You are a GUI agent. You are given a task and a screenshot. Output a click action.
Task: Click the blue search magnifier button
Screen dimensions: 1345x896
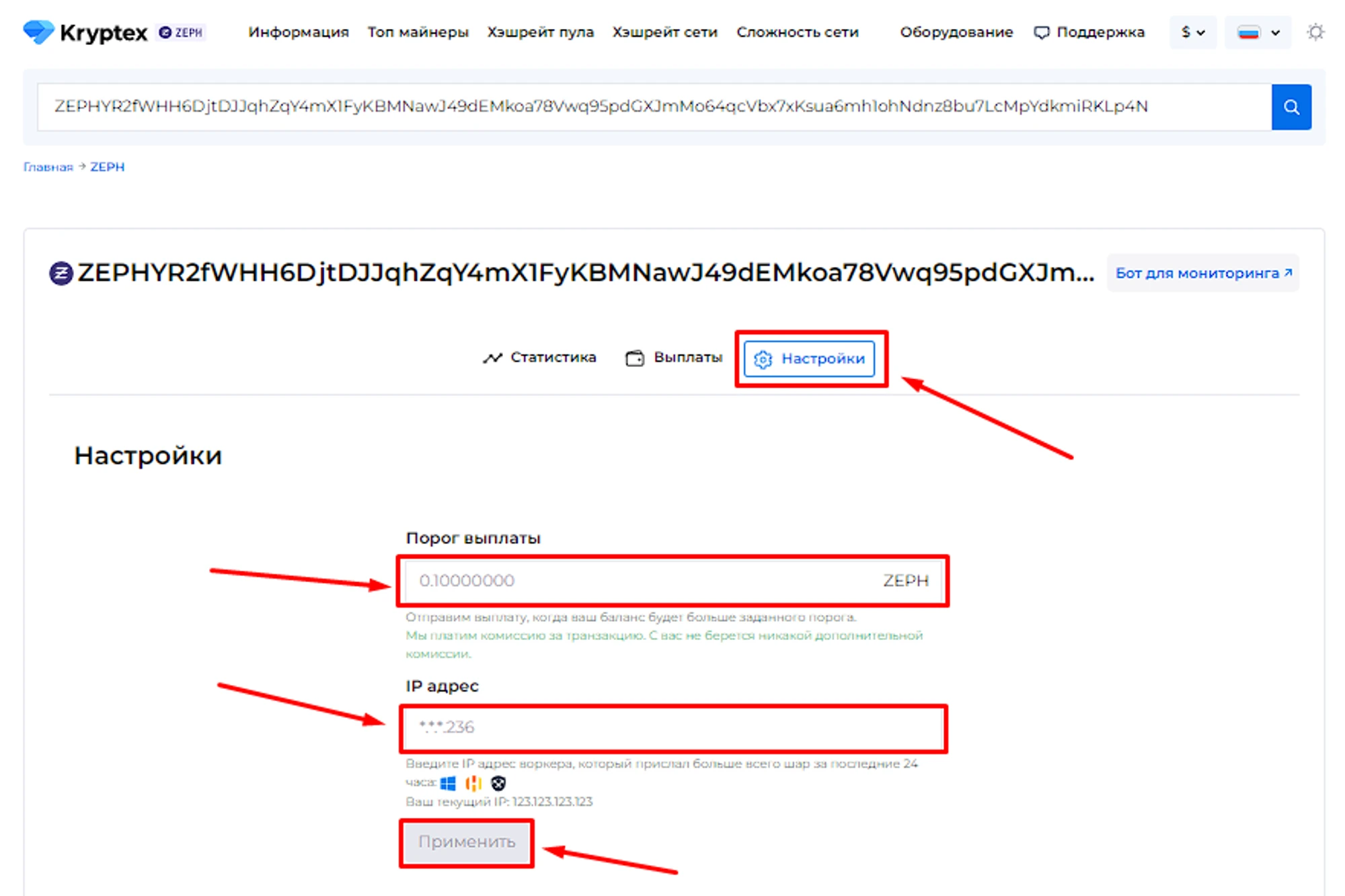point(1291,107)
